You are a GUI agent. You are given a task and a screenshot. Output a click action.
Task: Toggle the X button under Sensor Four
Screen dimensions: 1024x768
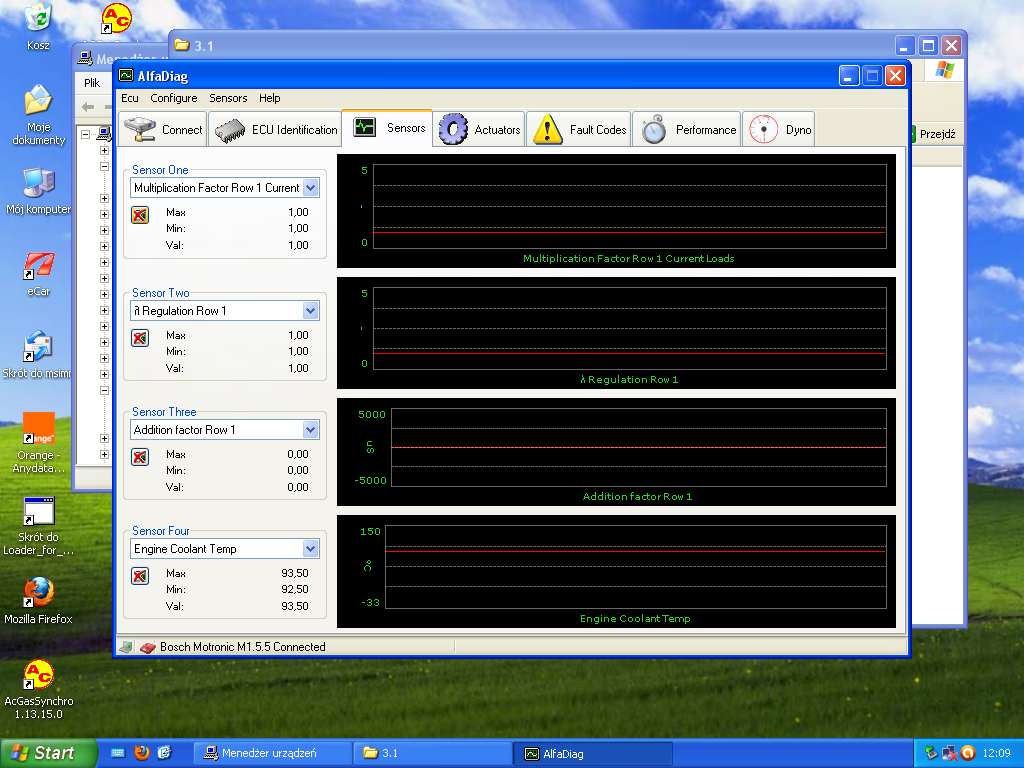coord(140,575)
